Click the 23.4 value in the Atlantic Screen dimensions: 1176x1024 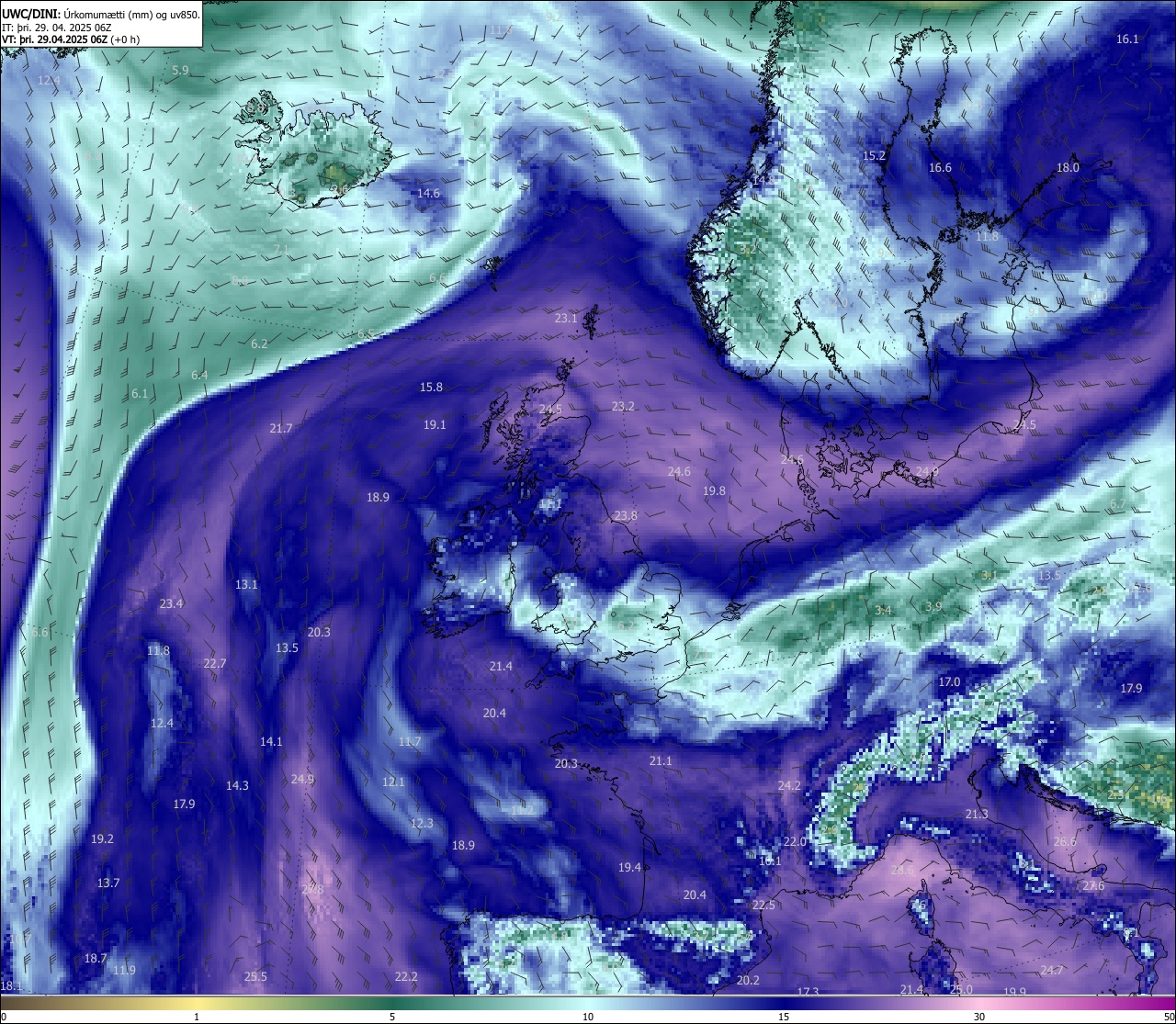coord(171,604)
